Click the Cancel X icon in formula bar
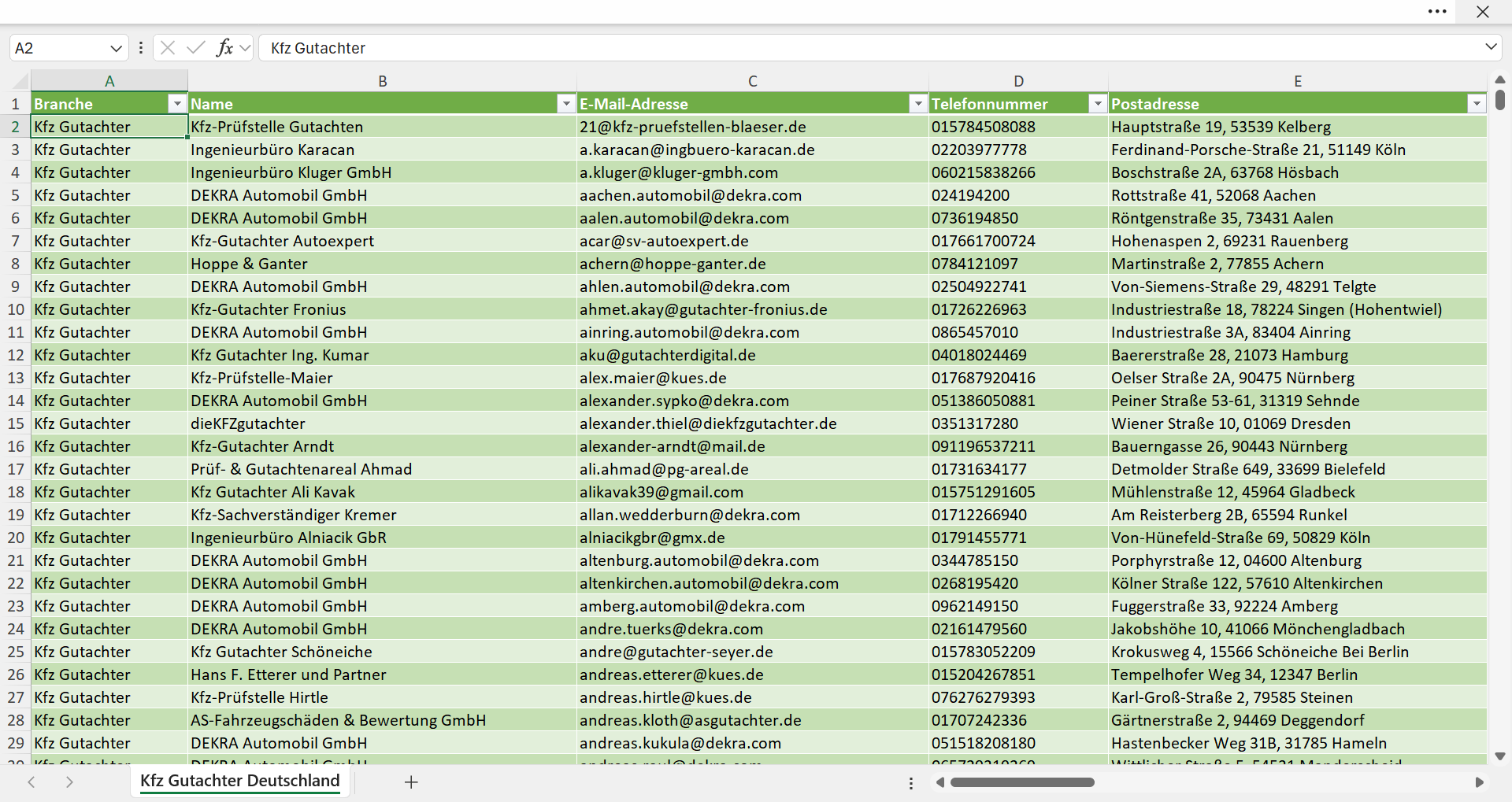 pos(168,48)
